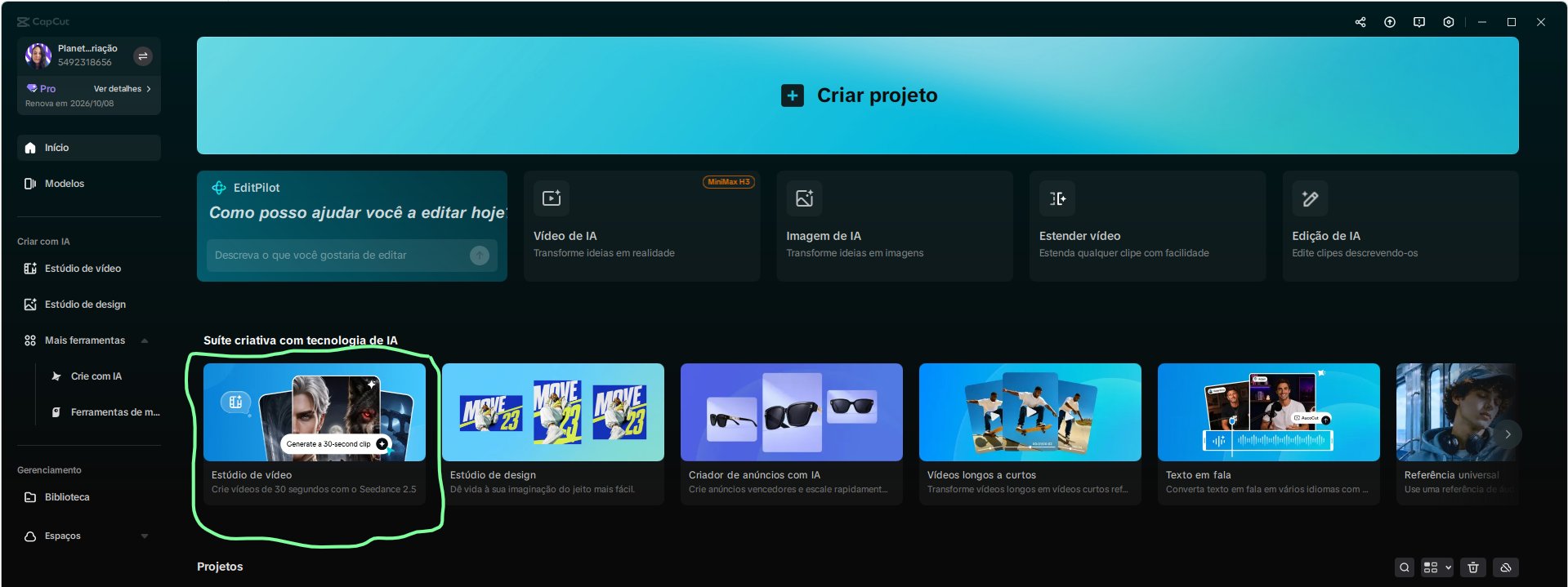This screenshot has height=587, width=1568.
Task: Open settings hexagon icon in title bar
Action: coord(1449,22)
